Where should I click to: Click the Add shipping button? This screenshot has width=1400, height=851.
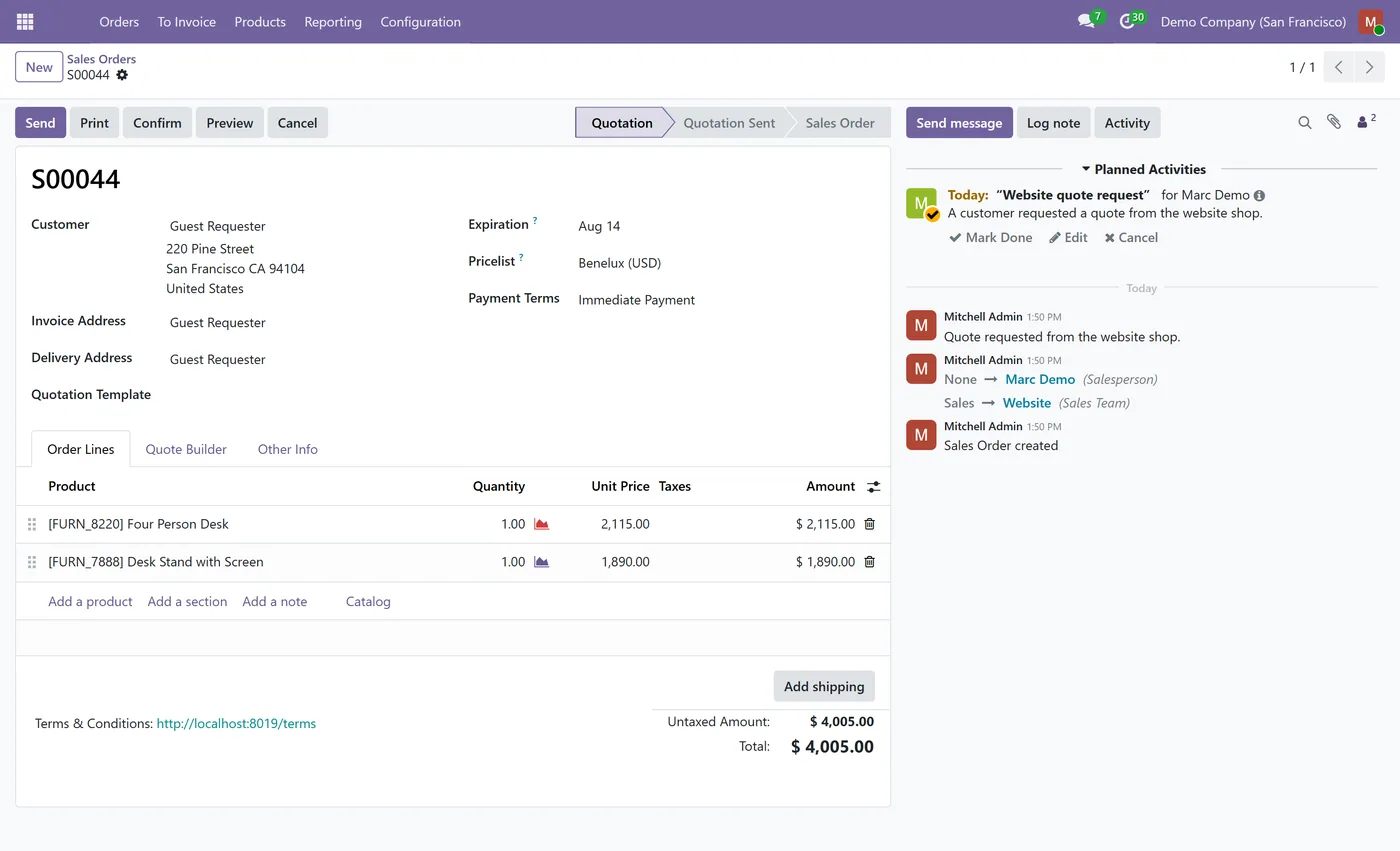coord(824,686)
